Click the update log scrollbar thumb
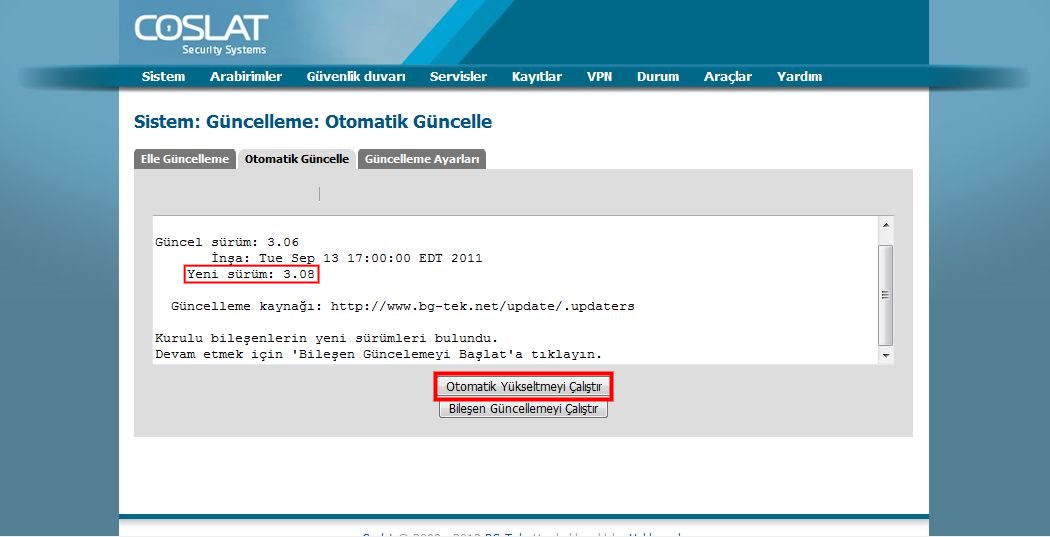This screenshot has width=1050, height=537. 886,295
